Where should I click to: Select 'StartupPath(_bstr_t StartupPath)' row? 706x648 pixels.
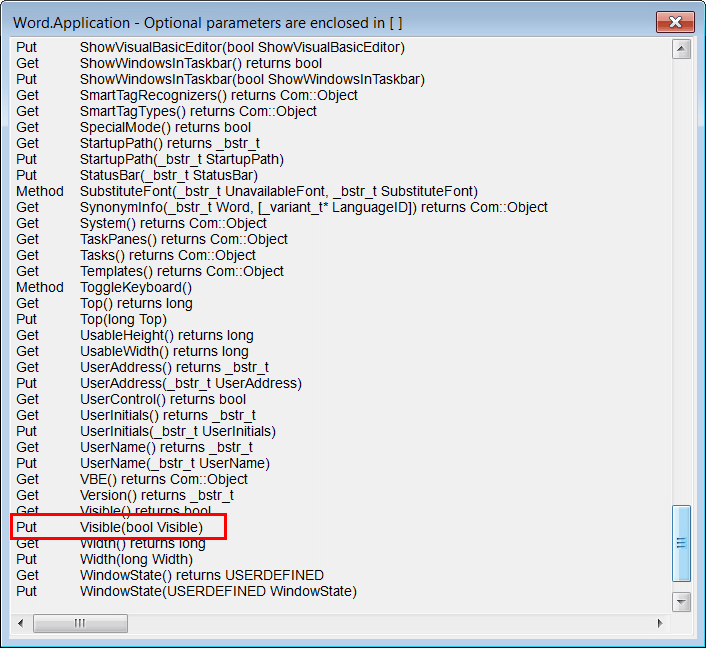point(150,159)
